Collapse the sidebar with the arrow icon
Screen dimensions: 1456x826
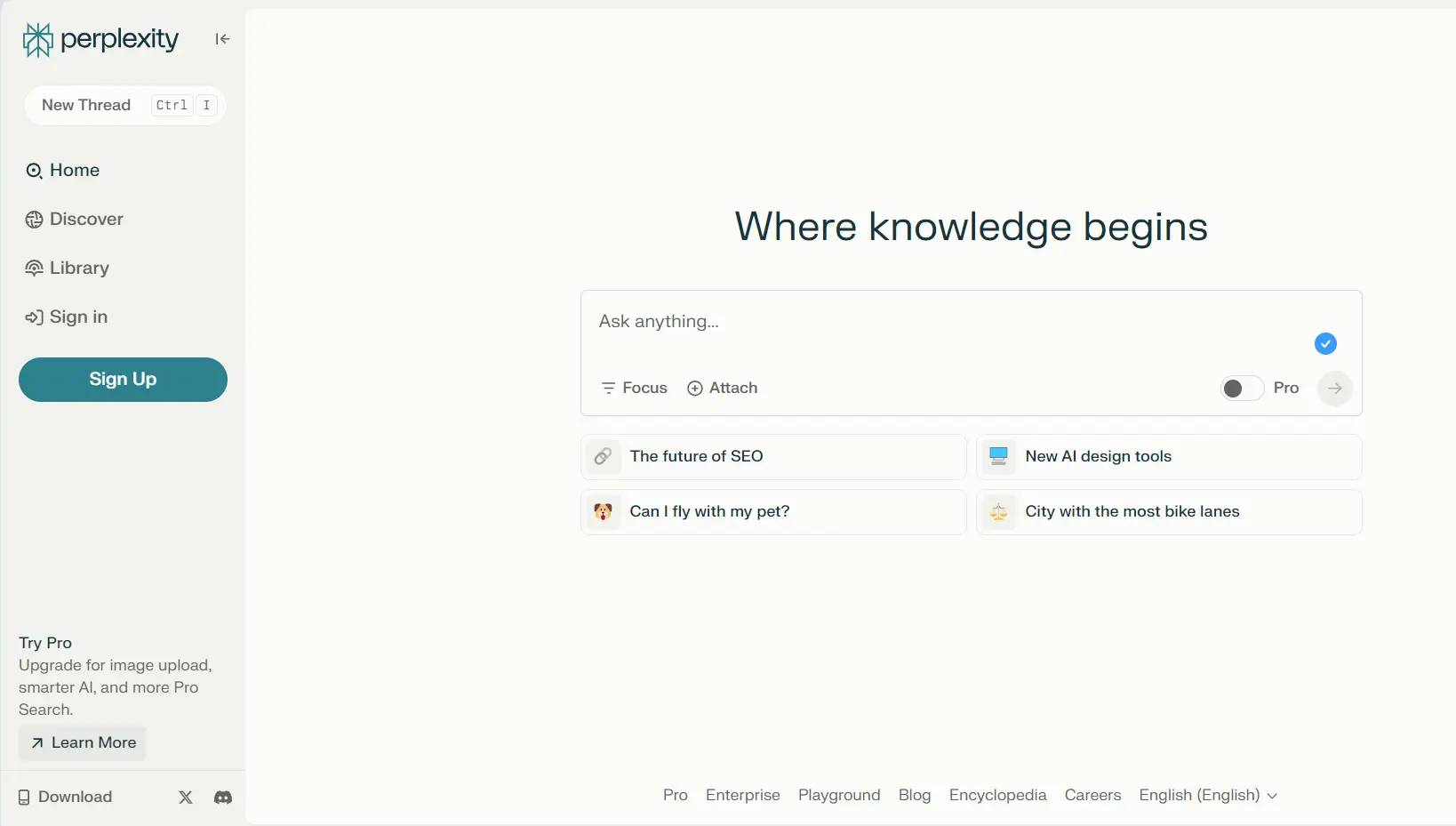222,39
